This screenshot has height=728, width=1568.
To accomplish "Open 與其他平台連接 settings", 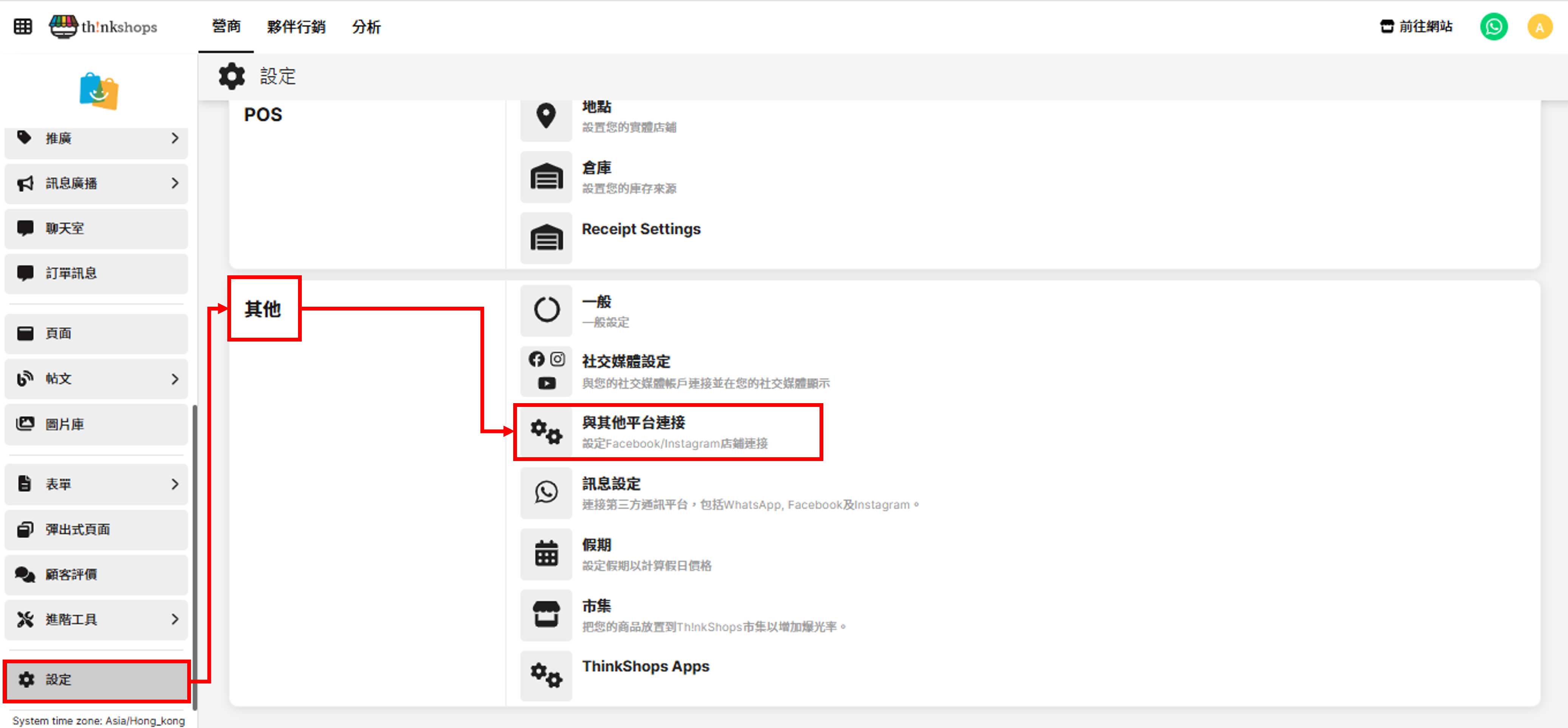I will (633, 422).
